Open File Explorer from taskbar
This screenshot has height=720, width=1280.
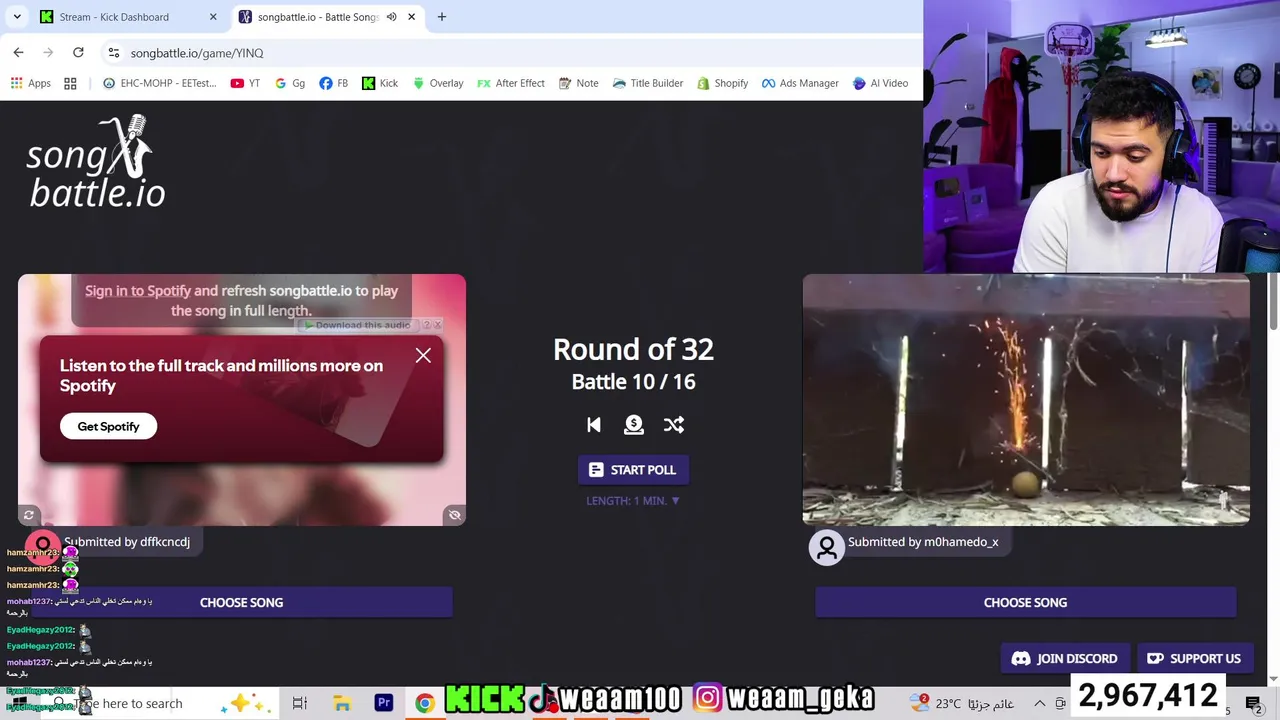coord(342,703)
